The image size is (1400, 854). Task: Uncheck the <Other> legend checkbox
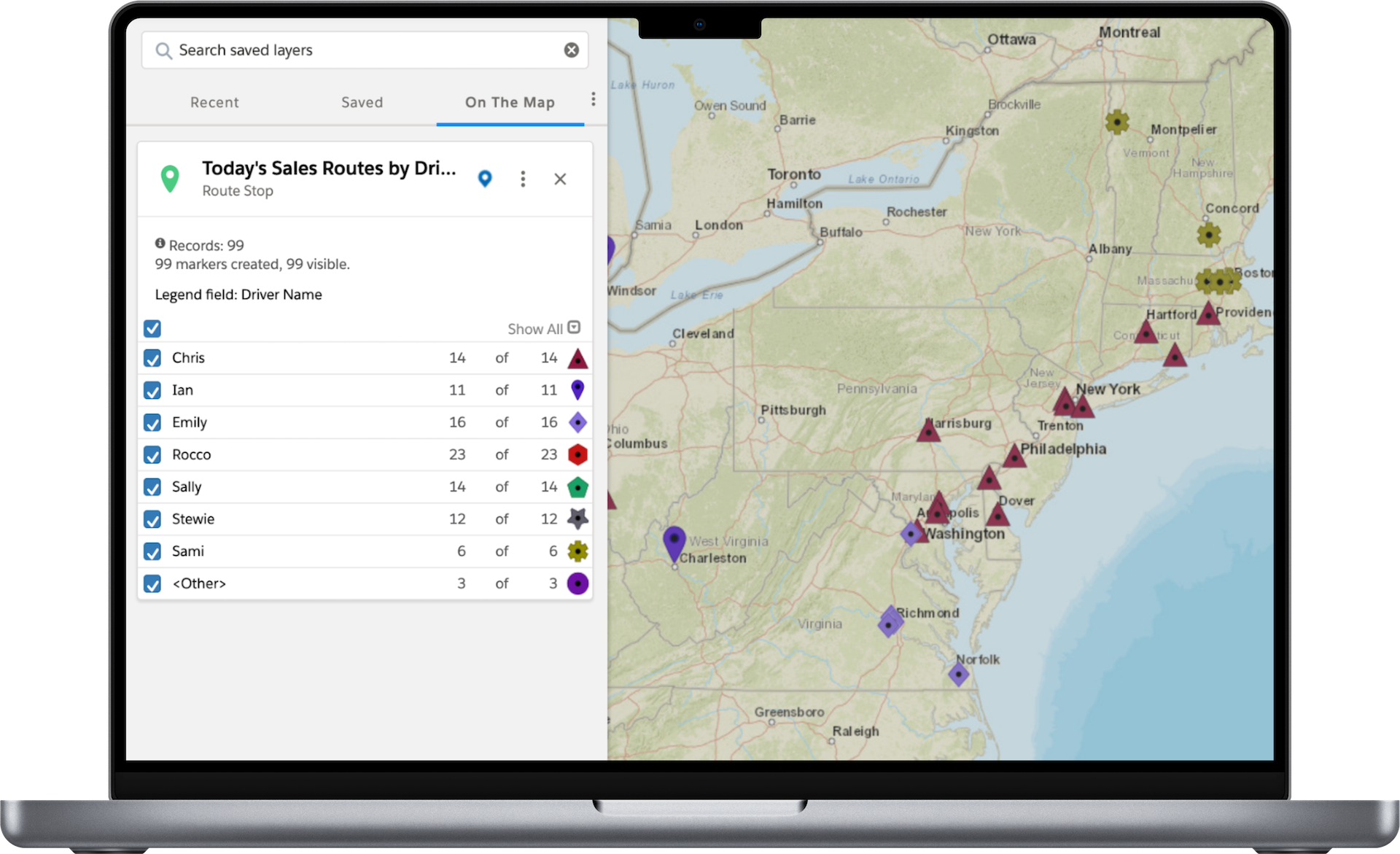[152, 584]
